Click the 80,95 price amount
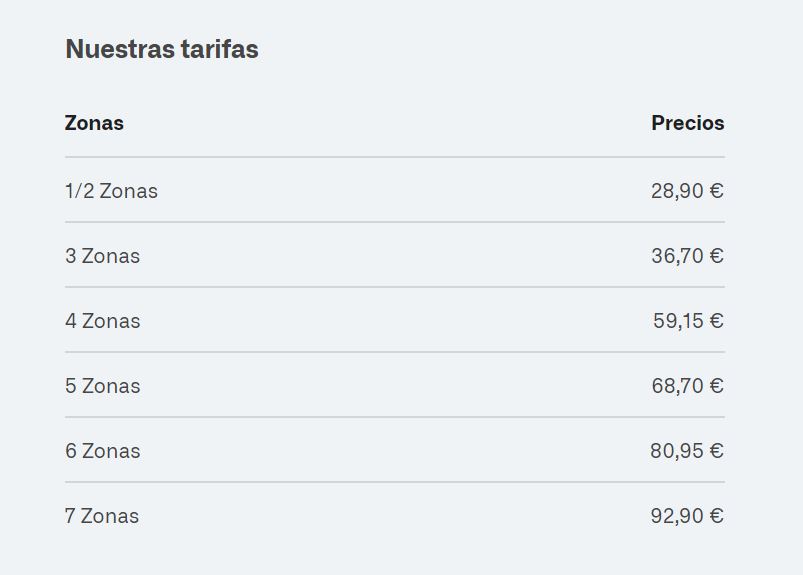 pos(677,451)
